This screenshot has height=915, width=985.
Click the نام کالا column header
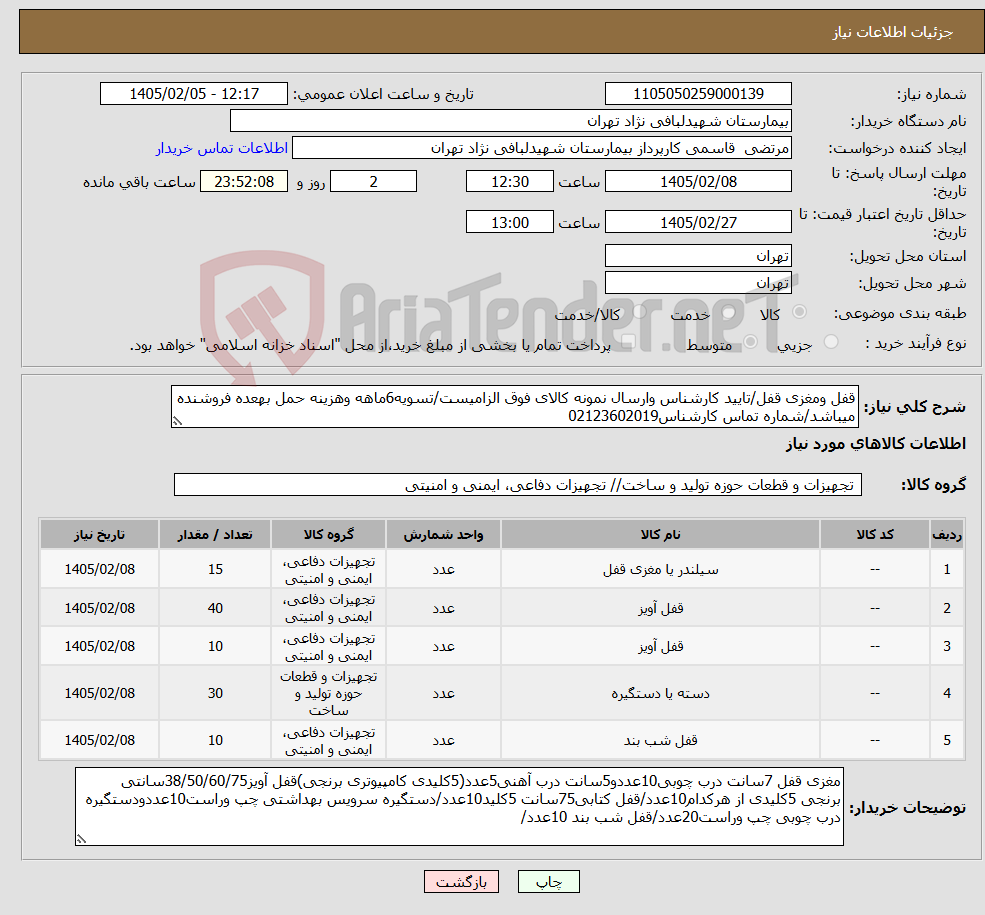[660, 534]
